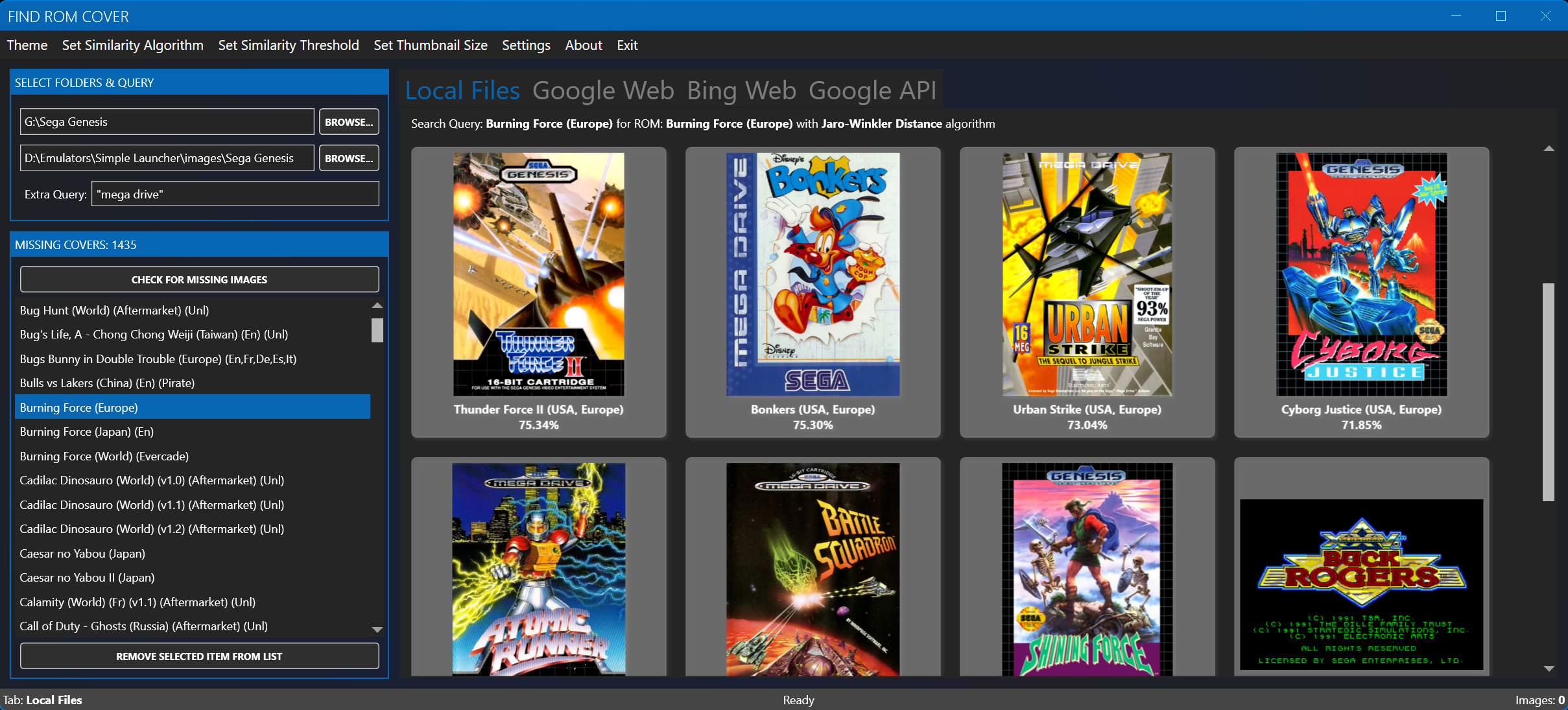Minimize the Find ROM Cover window
Viewport: 1568px width, 710px height.
1456,16
